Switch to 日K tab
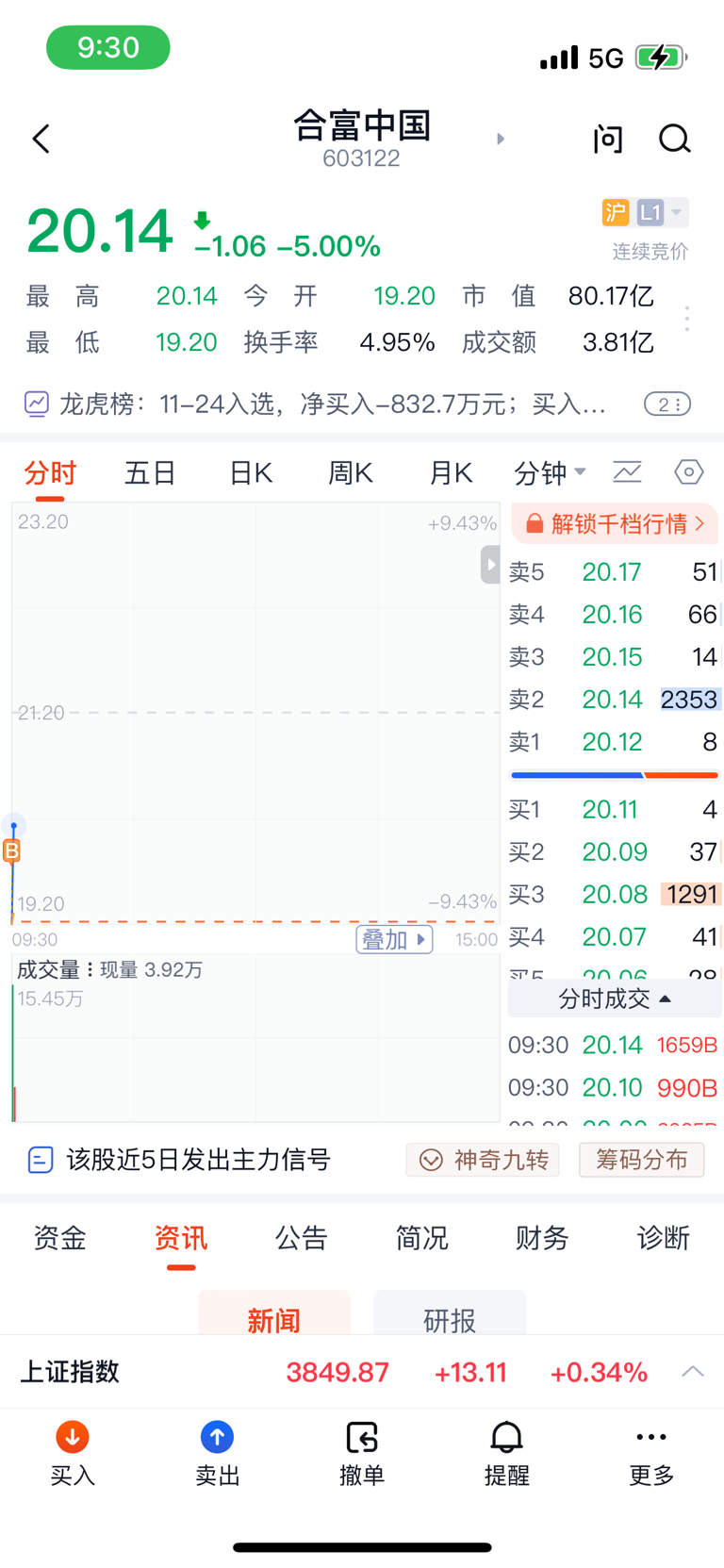This screenshot has height=1568, width=724. [251, 472]
